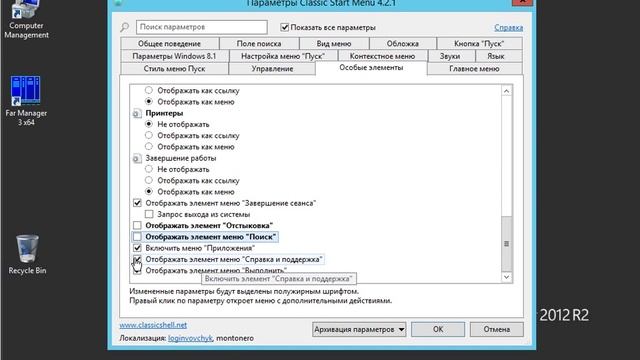The image size is (640, 360).
Task: Open Настройка меню "Пуск" tab
Action: (283, 56)
